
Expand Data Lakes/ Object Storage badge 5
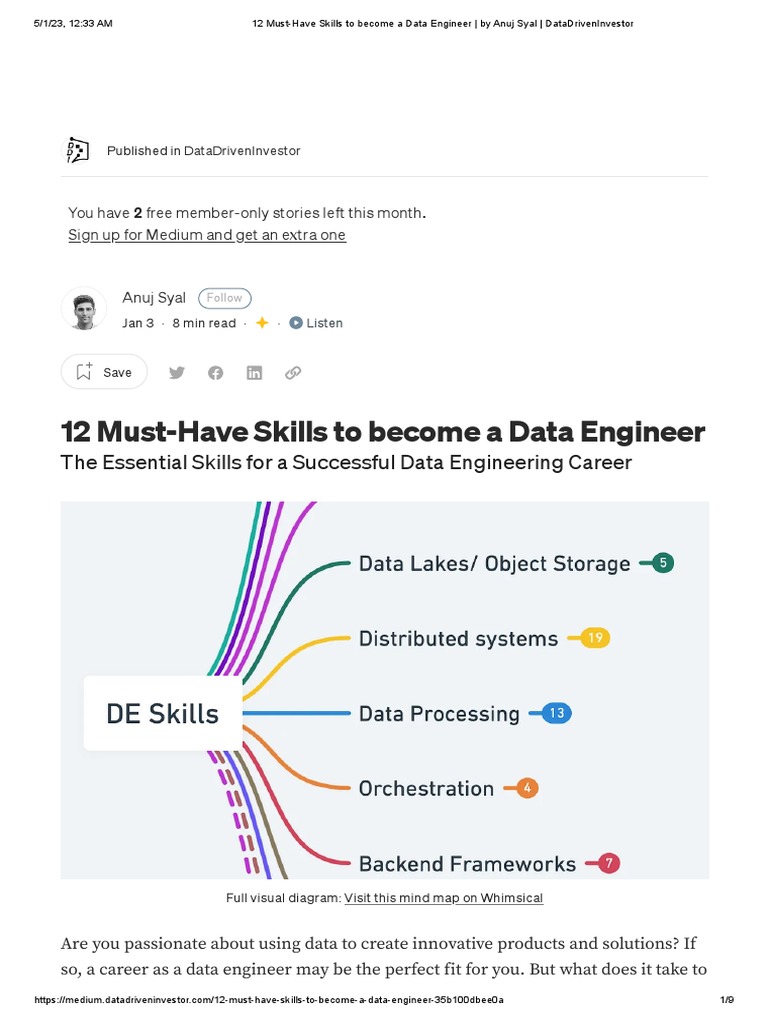click(662, 563)
